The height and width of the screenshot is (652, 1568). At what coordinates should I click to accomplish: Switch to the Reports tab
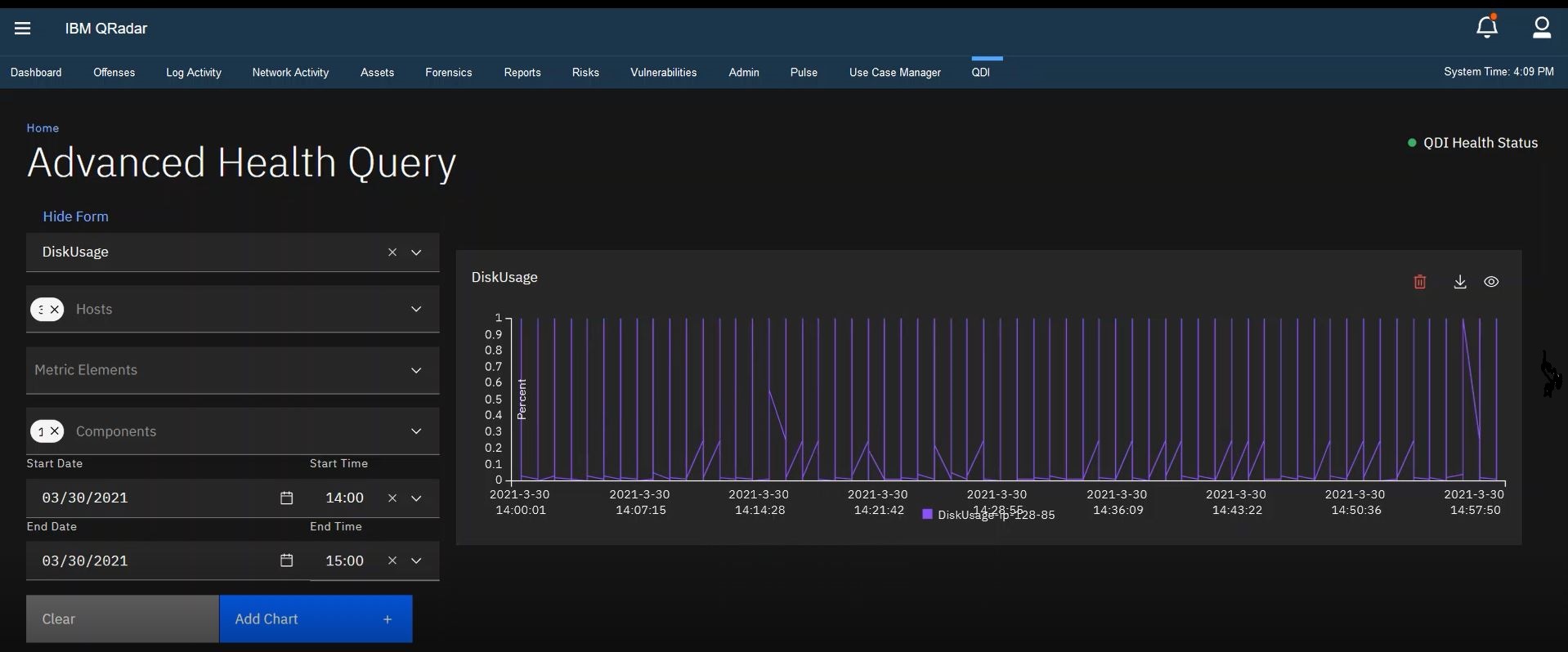pos(523,73)
